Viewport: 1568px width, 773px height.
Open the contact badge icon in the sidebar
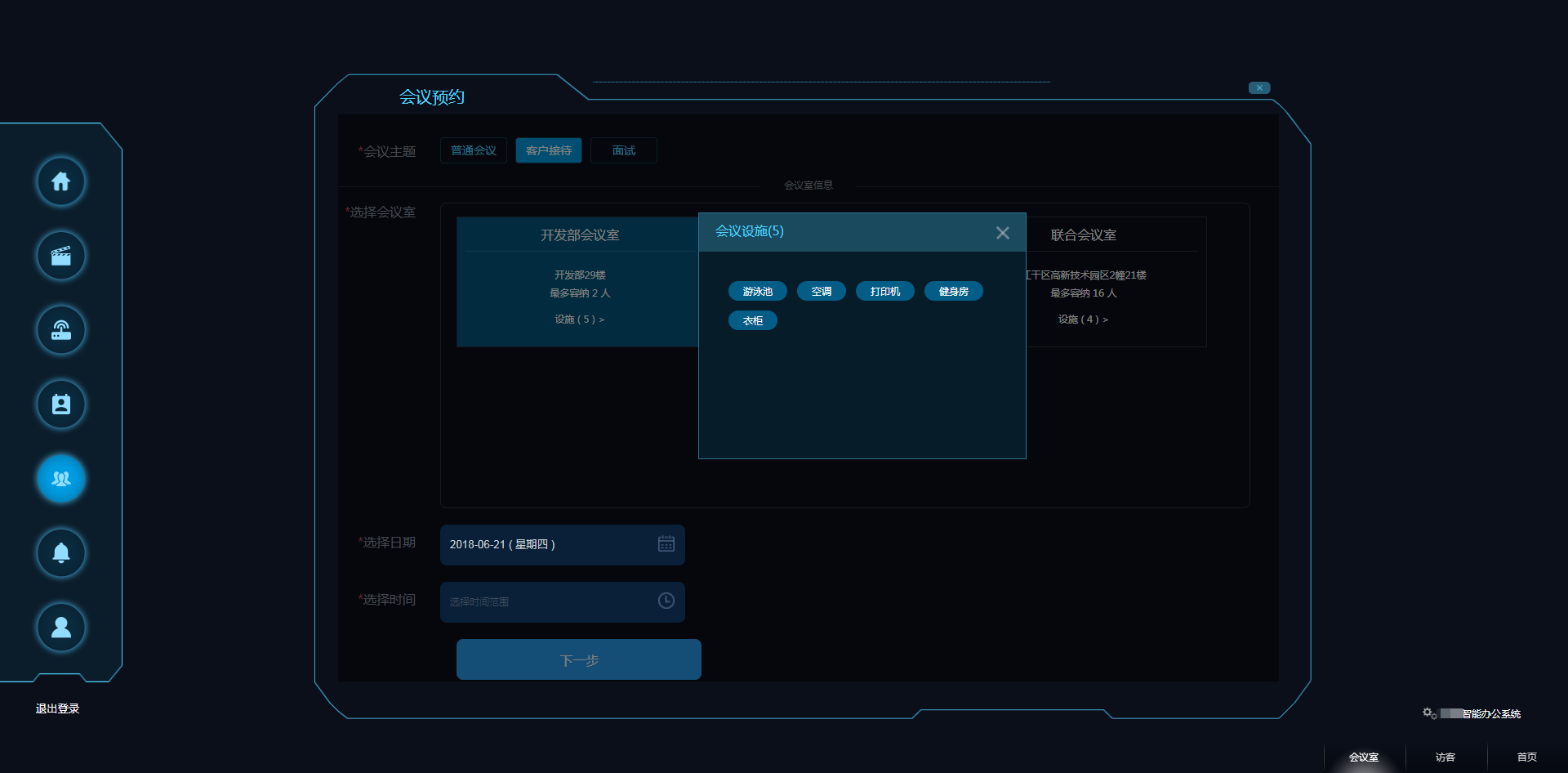(x=61, y=404)
